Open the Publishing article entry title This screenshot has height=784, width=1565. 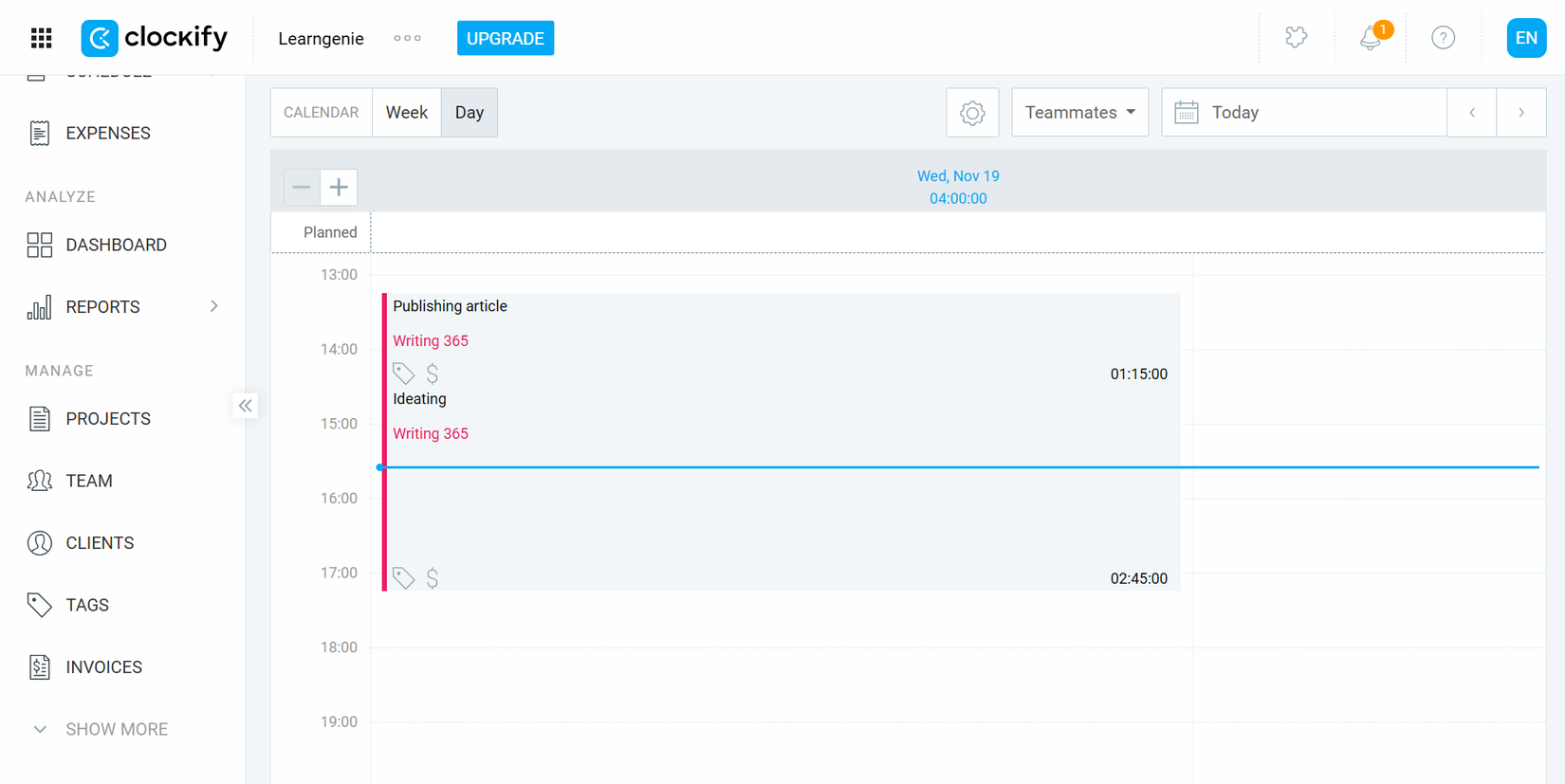click(x=450, y=306)
